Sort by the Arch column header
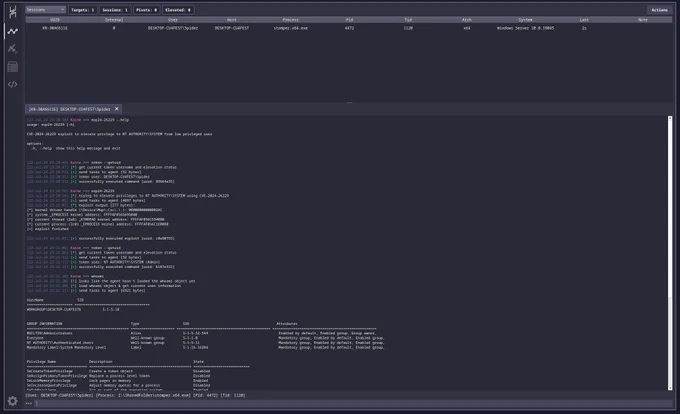The height and width of the screenshot is (414, 680). click(x=467, y=20)
